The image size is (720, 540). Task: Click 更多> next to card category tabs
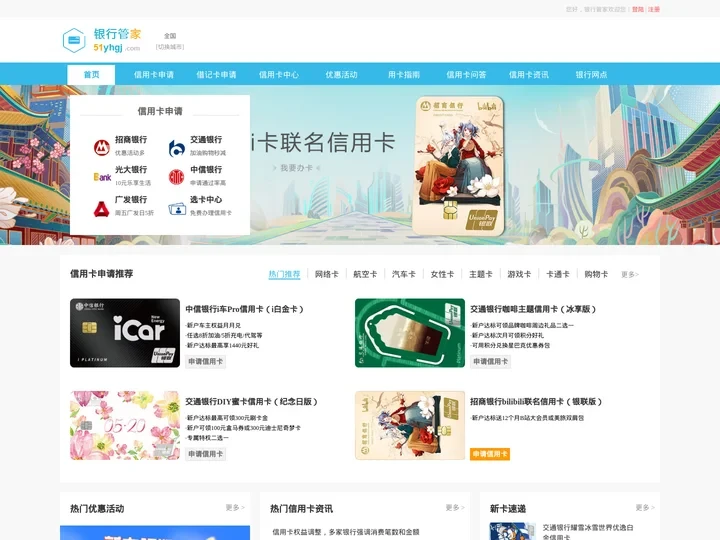(x=630, y=275)
